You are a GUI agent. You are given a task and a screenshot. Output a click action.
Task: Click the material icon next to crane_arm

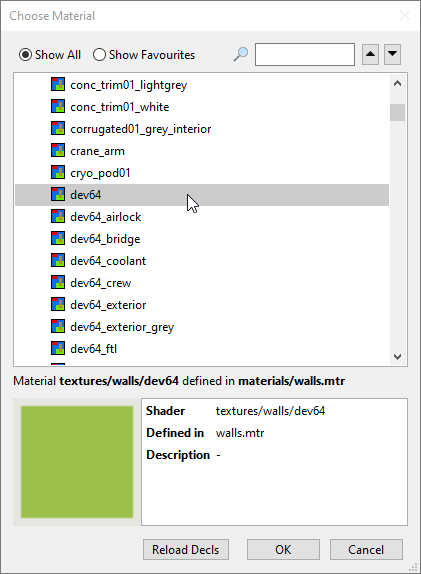pos(58,150)
